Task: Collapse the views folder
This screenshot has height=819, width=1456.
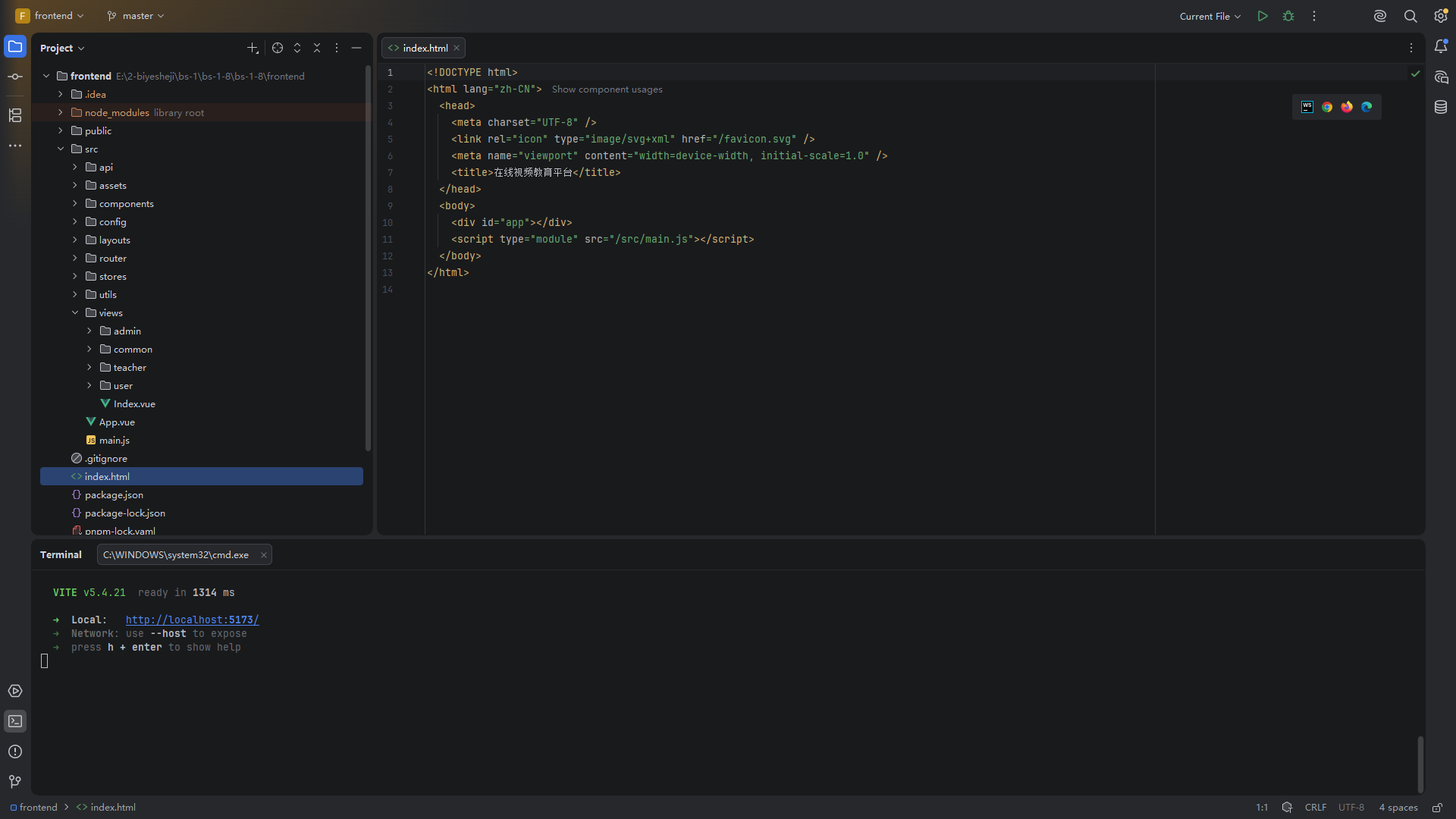Action: pos(75,312)
